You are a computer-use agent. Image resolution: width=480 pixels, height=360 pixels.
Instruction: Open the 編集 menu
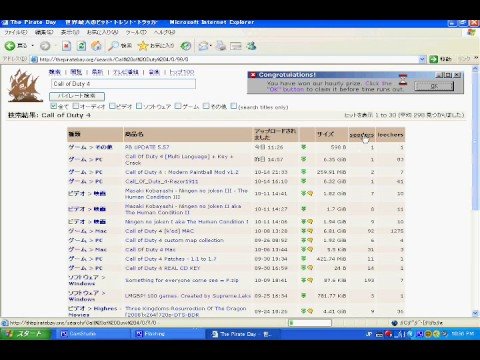click(x=44, y=32)
